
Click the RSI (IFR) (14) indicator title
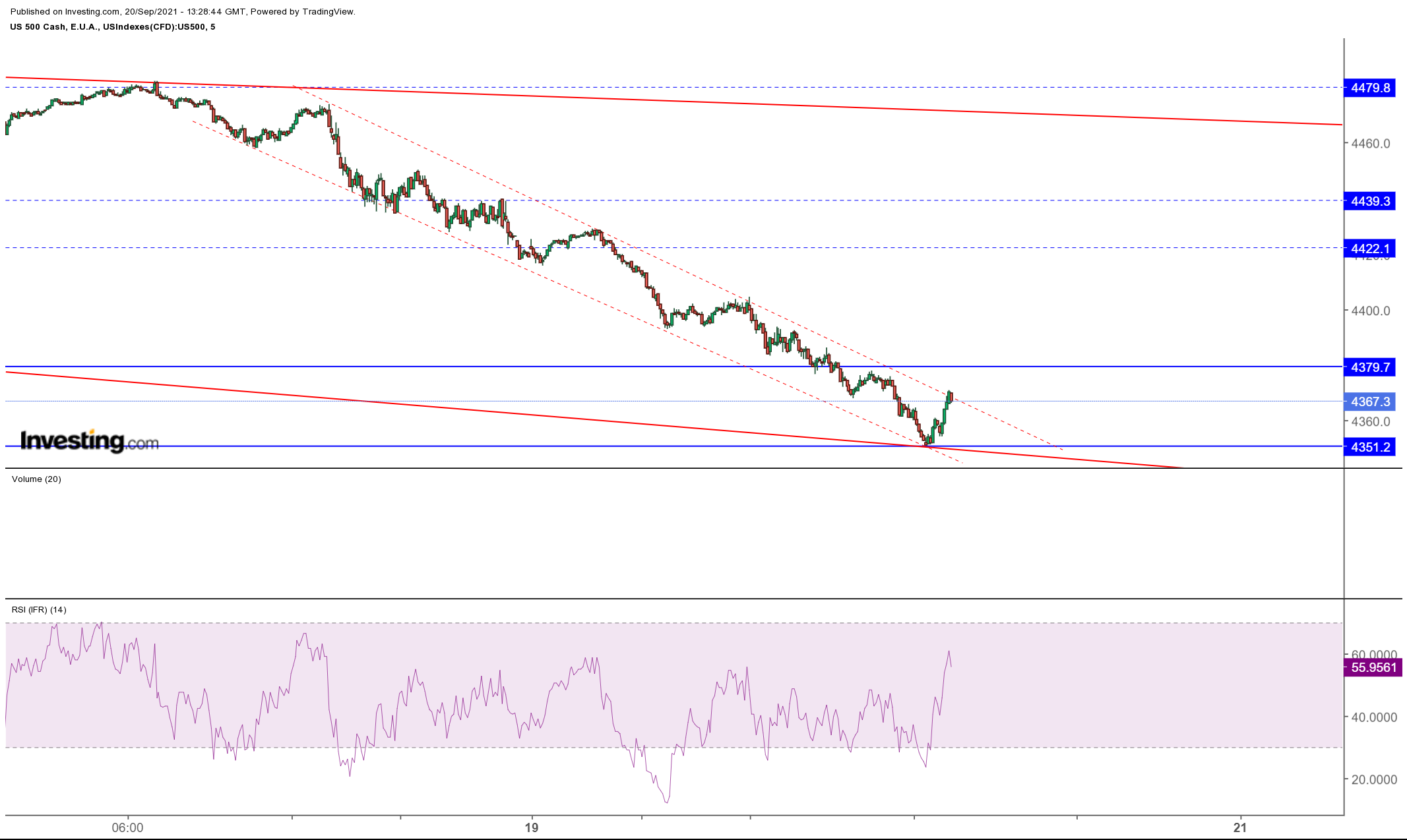(x=39, y=610)
